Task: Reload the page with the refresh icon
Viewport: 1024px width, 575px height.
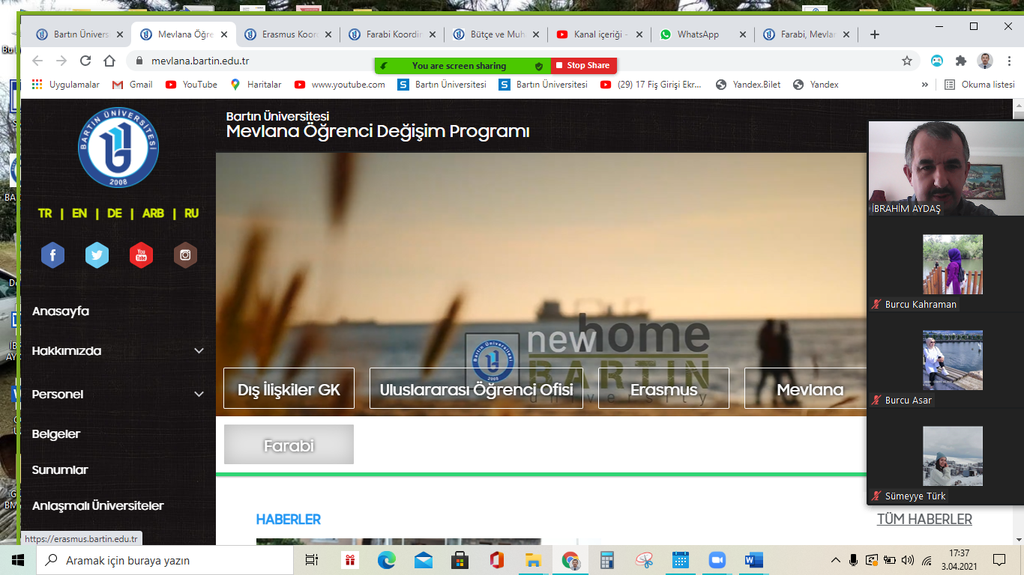Action: (85, 60)
